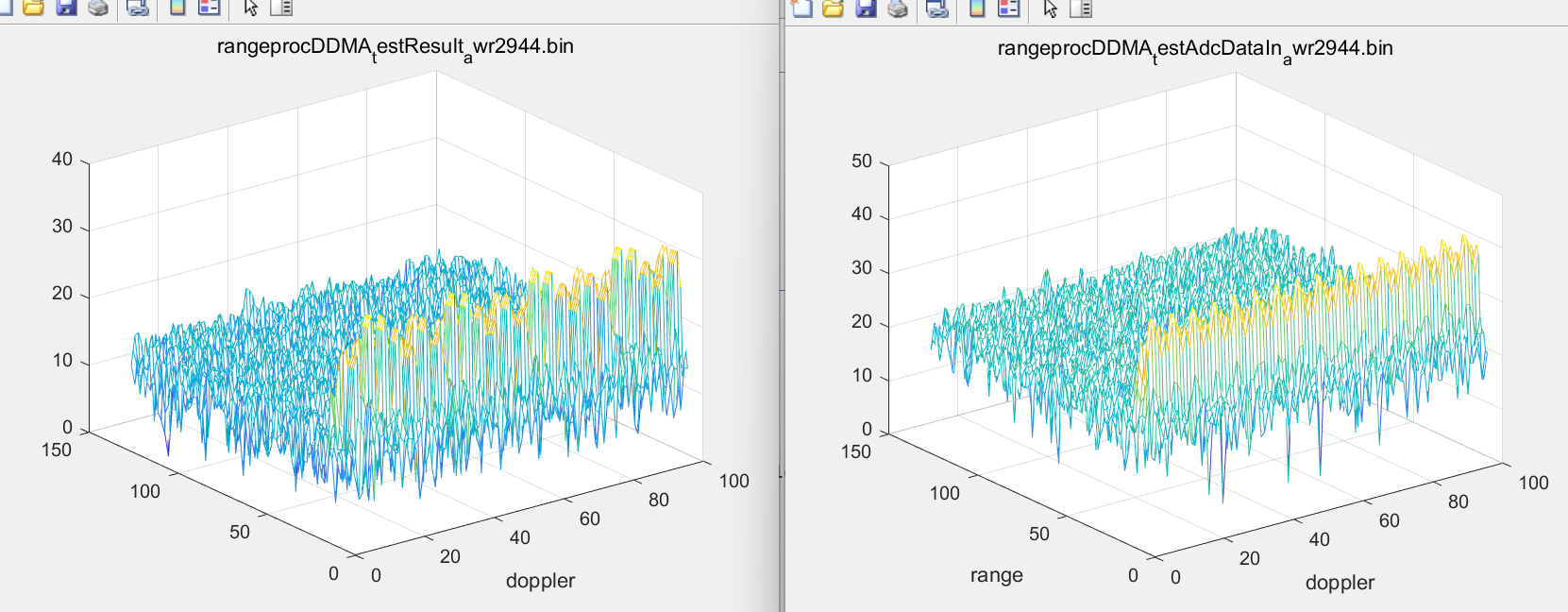
Task: Click the doppler axis label in right plot
Action: [x=1340, y=583]
